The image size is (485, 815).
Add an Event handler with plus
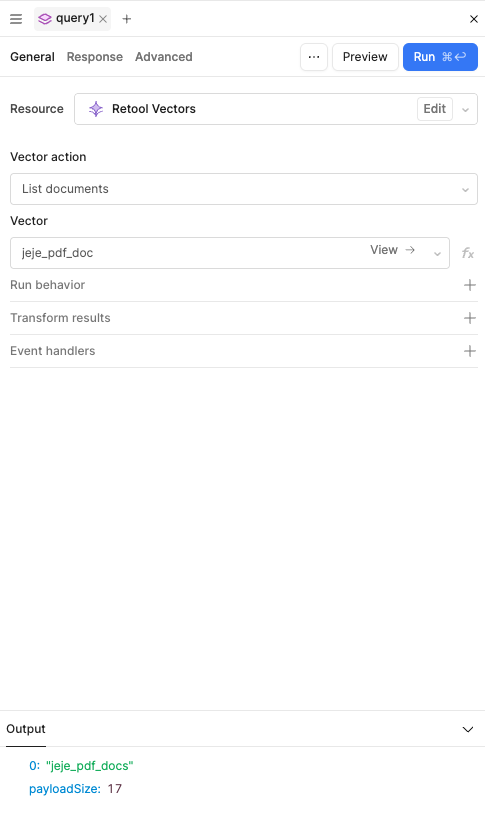(470, 351)
